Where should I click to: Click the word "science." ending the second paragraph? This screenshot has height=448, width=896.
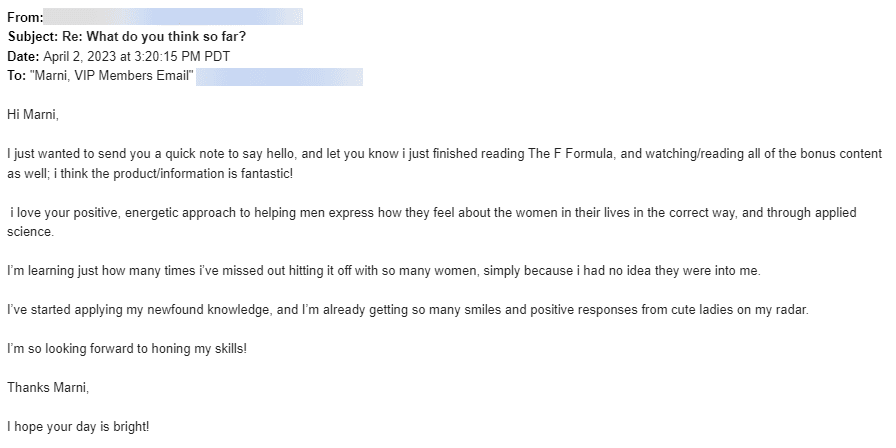[30, 232]
